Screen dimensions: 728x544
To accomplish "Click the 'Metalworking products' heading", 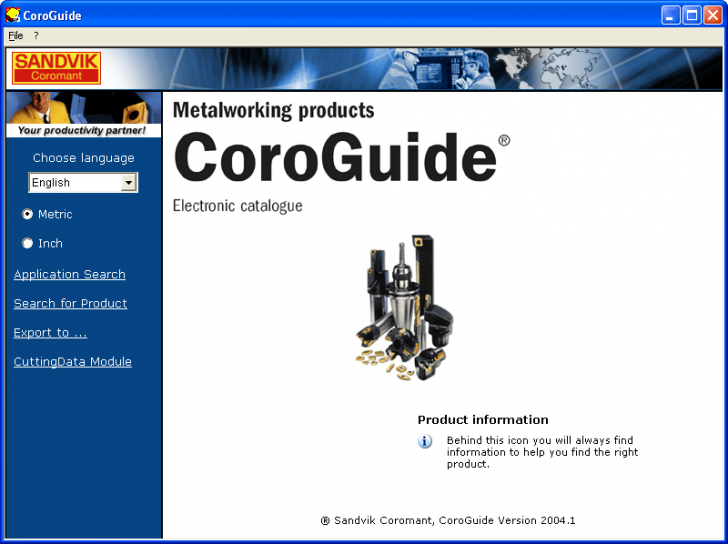I will [273, 110].
